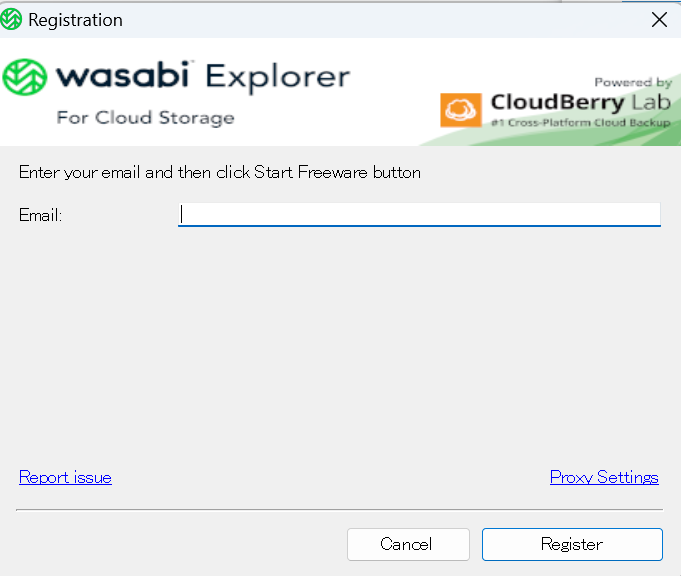681x576 pixels.
Task: Click the horizontal separator above buttons
Action: pos(340,510)
